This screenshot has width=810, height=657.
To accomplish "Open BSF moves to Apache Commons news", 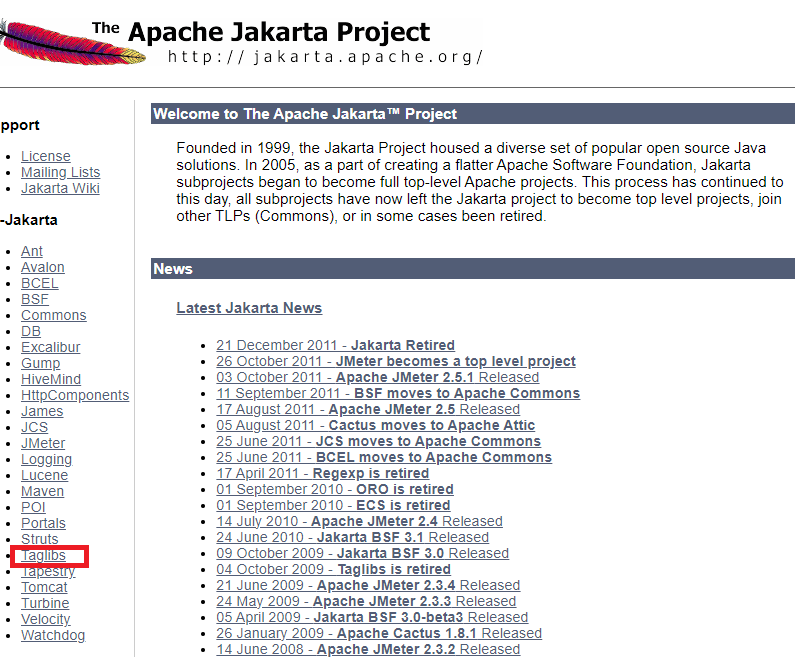I will click(398, 393).
